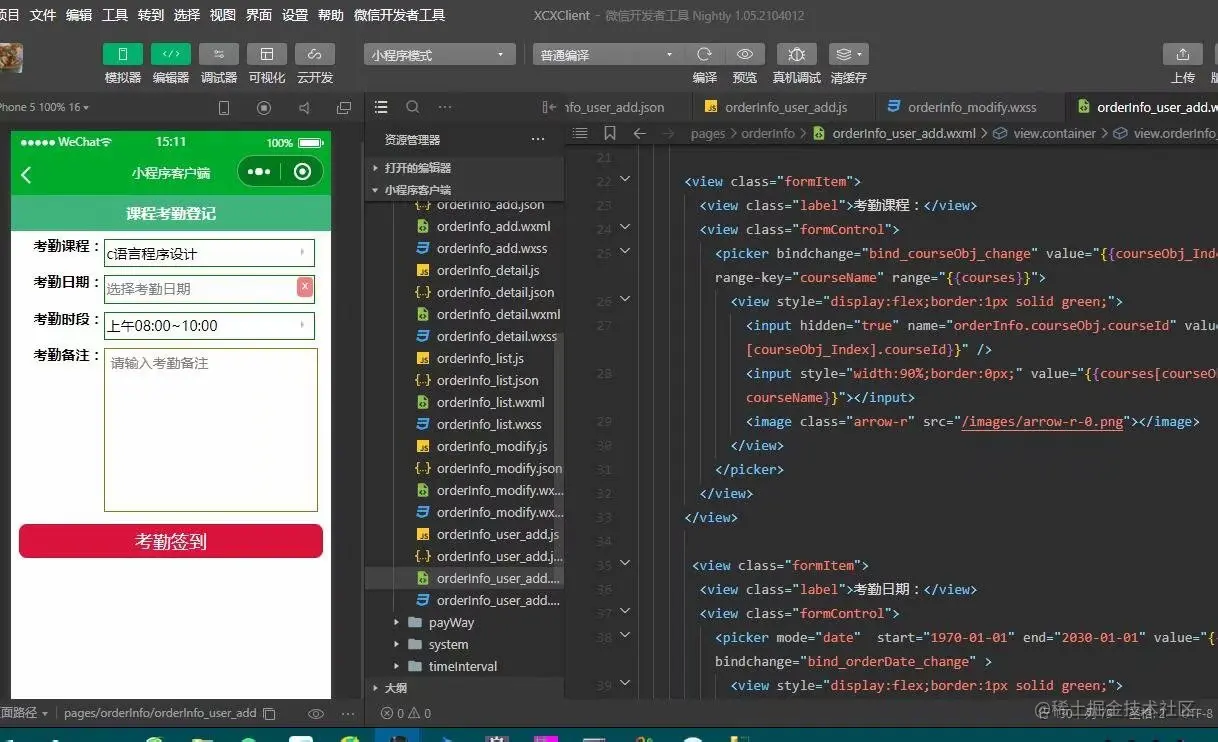Toggle the 可视化 visual panel button
The width and height of the screenshot is (1218, 742).
[267, 54]
